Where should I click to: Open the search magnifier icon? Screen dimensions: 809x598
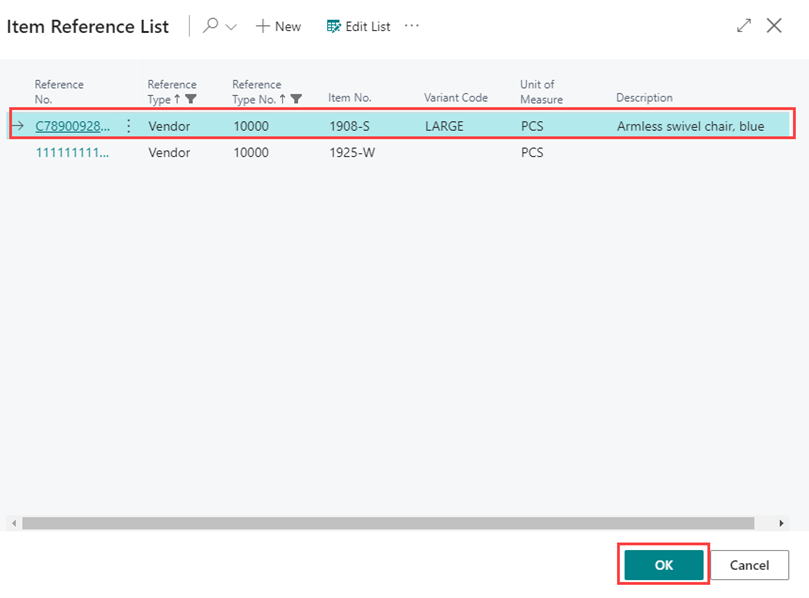point(211,25)
